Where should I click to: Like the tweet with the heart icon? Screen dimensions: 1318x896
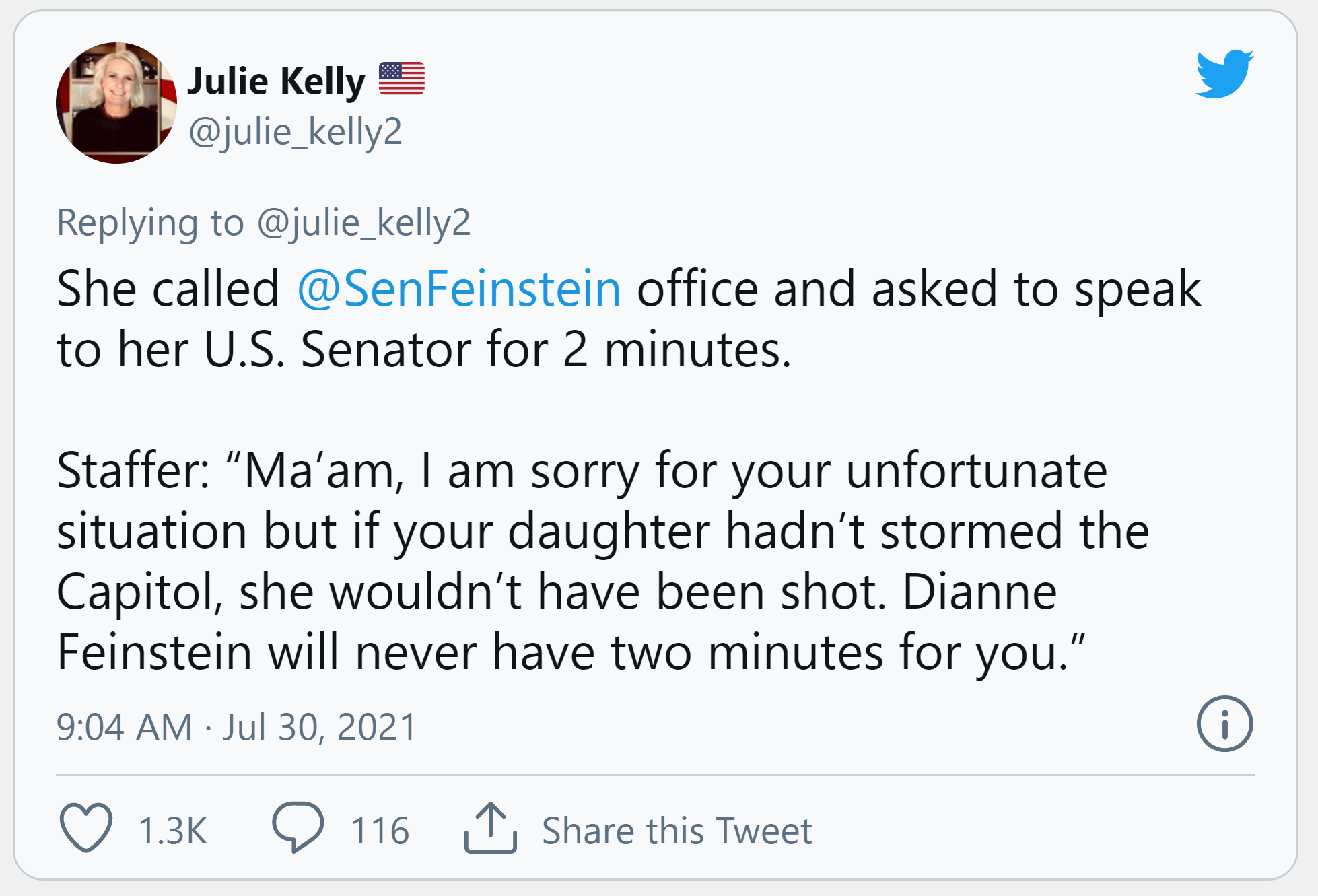tap(86, 827)
